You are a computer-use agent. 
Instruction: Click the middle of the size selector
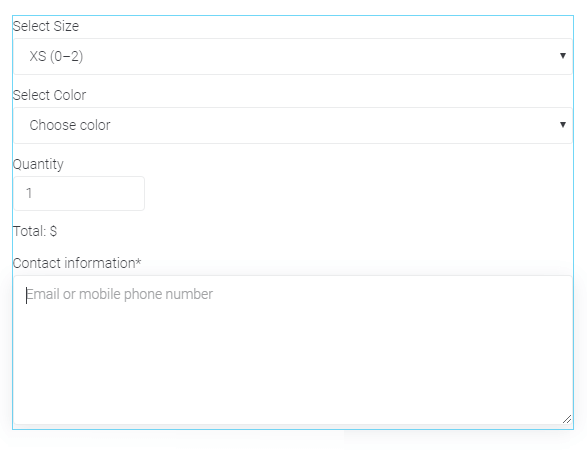[293, 57]
